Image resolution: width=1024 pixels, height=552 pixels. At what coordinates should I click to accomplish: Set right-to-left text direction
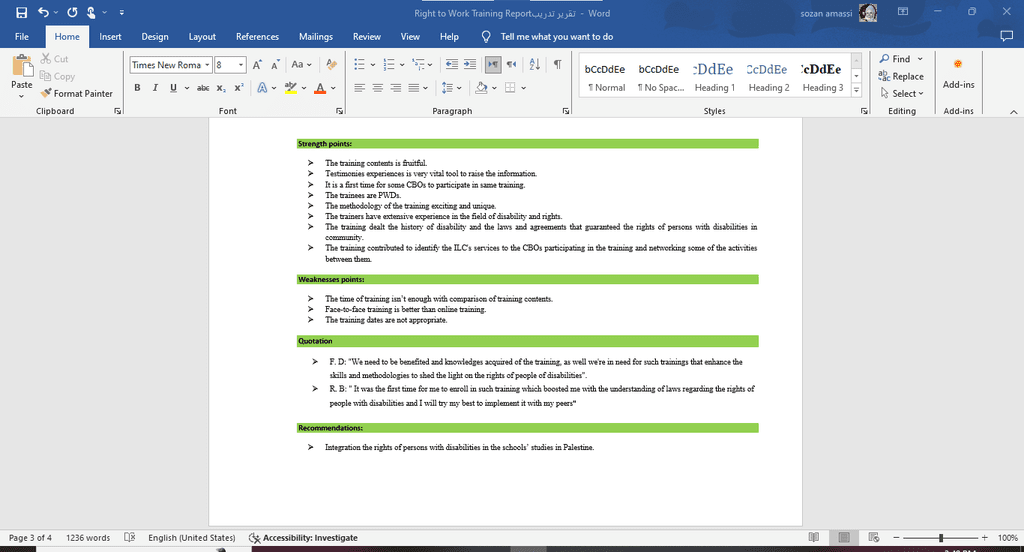[511, 64]
